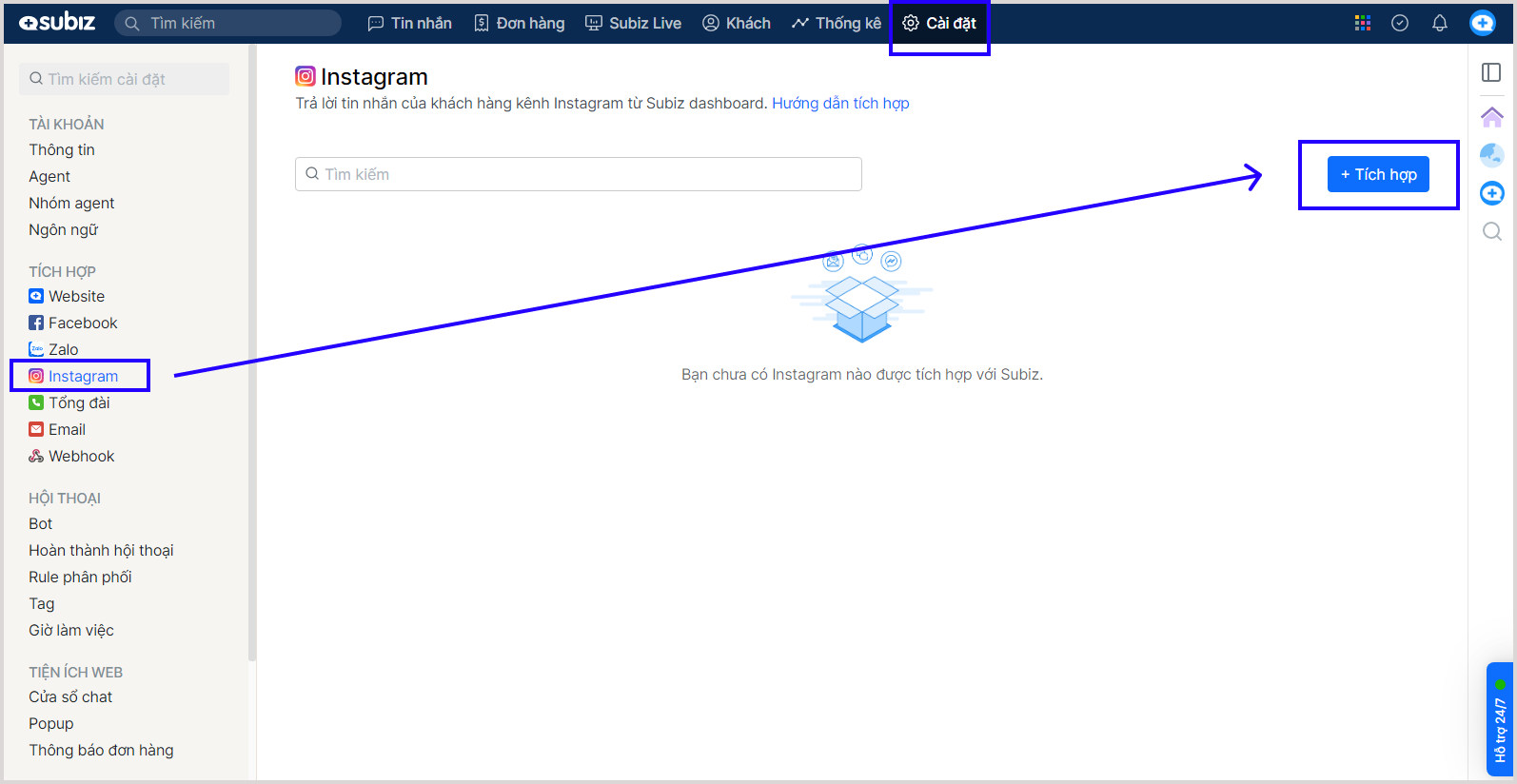This screenshot has height=784, width=1517.
Task: Open the Hướng dẫn tích hợp link
Action: click(x=840, y=103)
